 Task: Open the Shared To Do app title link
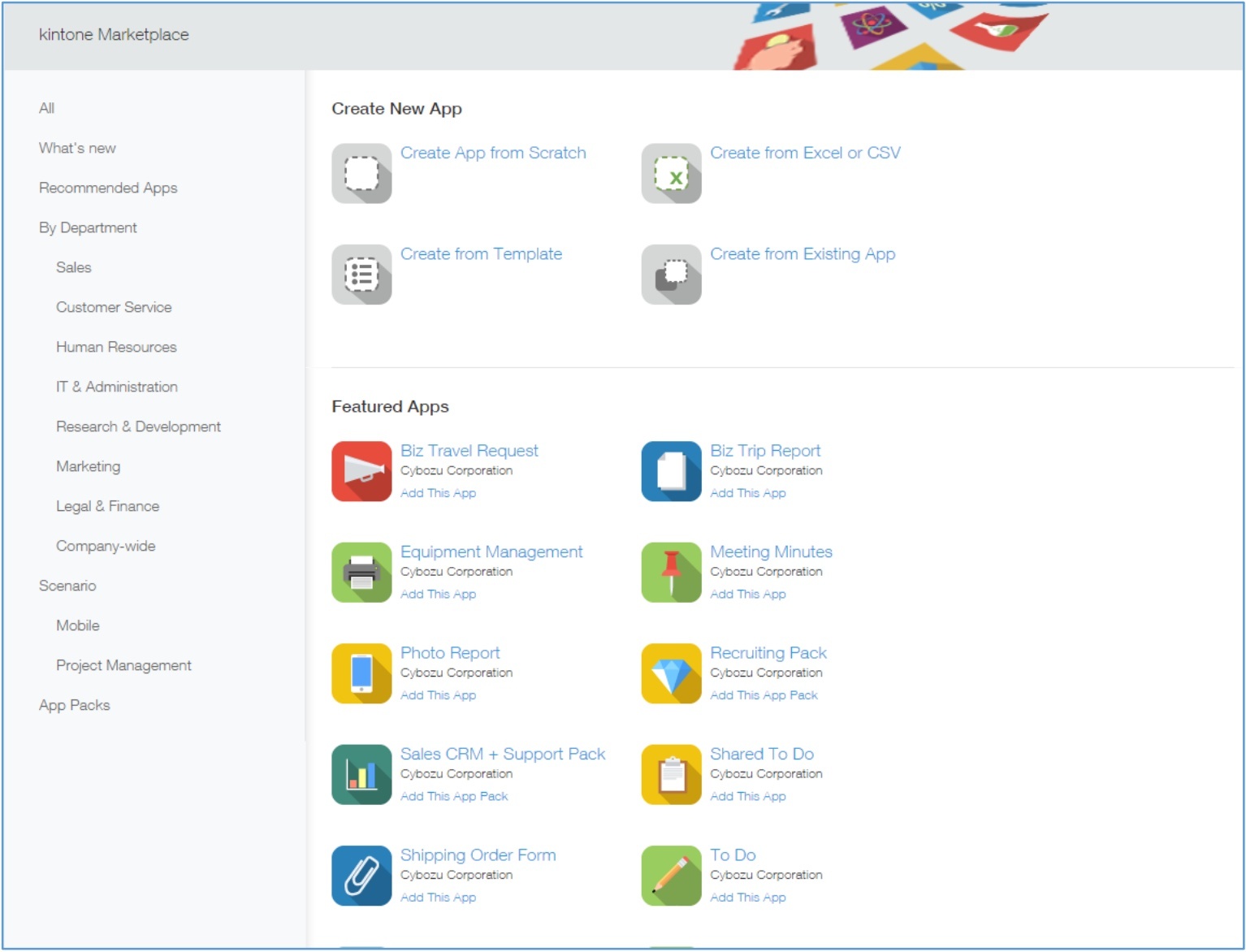pyautogui.click(x=761, y=755)
